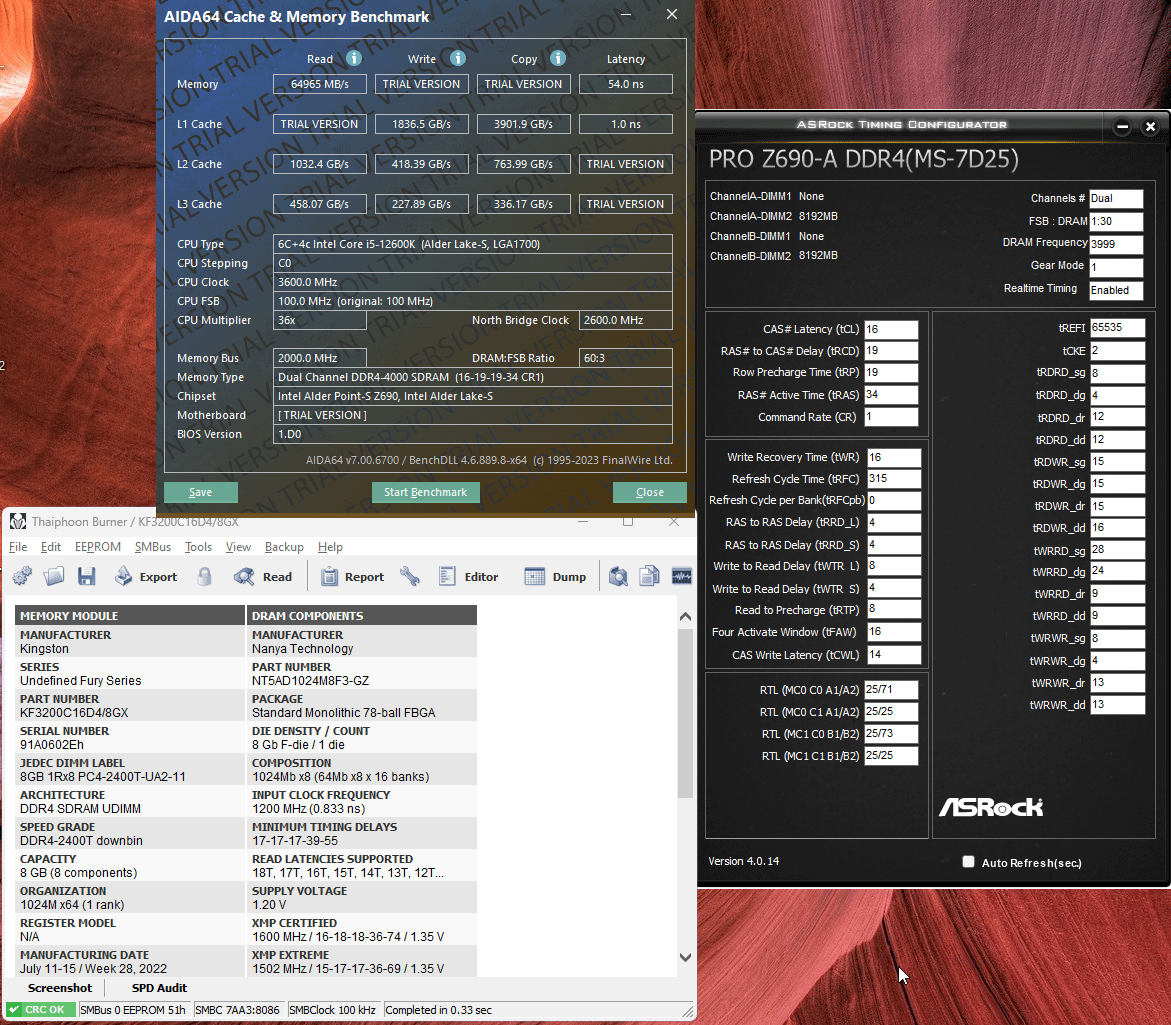
Task: Click the Refresh Cycle Time (tRFC) field
Action: [894, 479]
